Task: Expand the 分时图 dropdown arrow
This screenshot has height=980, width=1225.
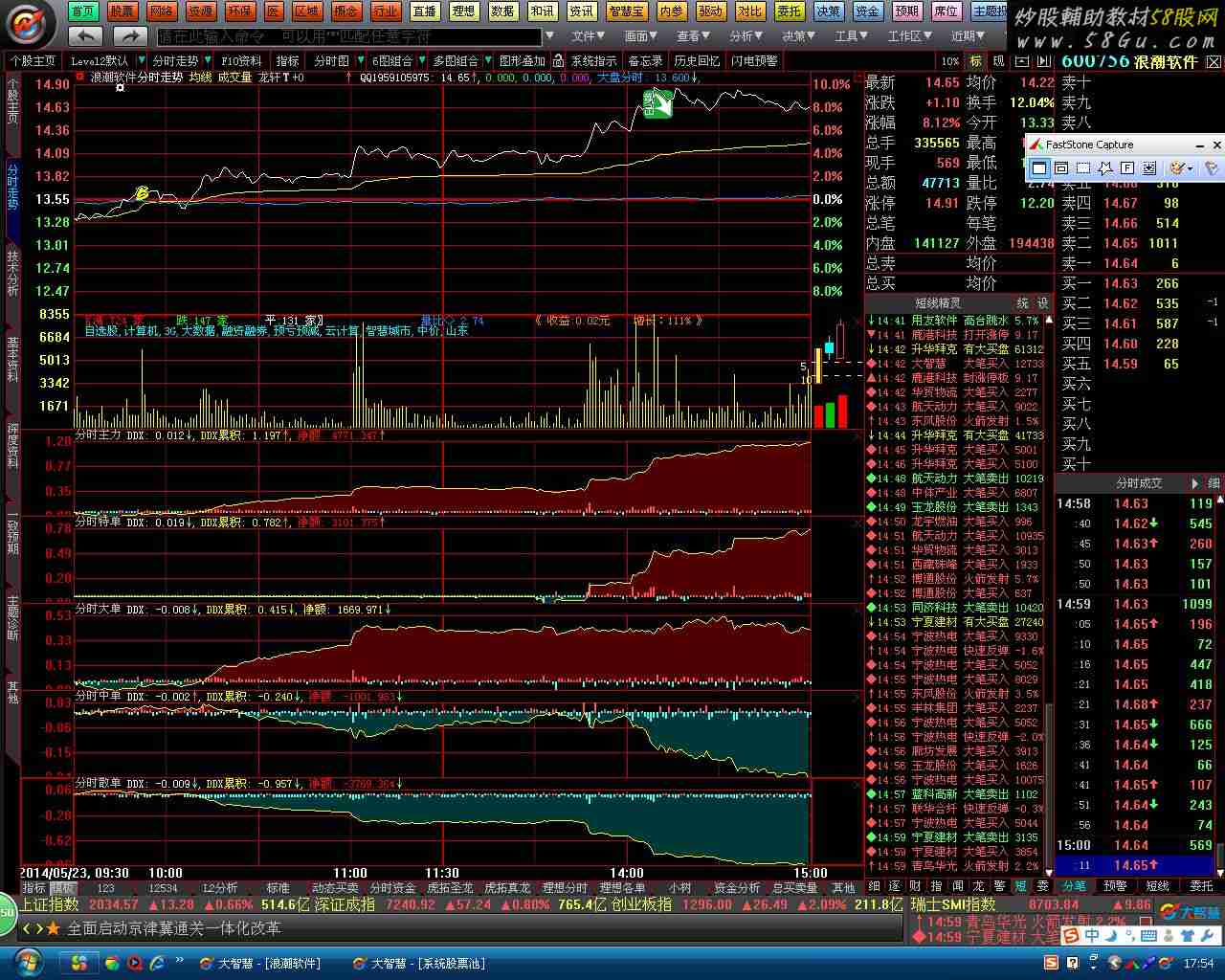Action: click(359, 61)
